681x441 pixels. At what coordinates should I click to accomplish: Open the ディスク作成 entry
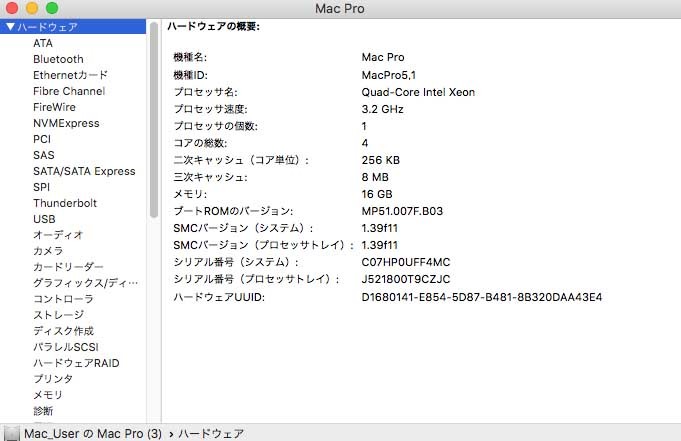coord(63,331)
